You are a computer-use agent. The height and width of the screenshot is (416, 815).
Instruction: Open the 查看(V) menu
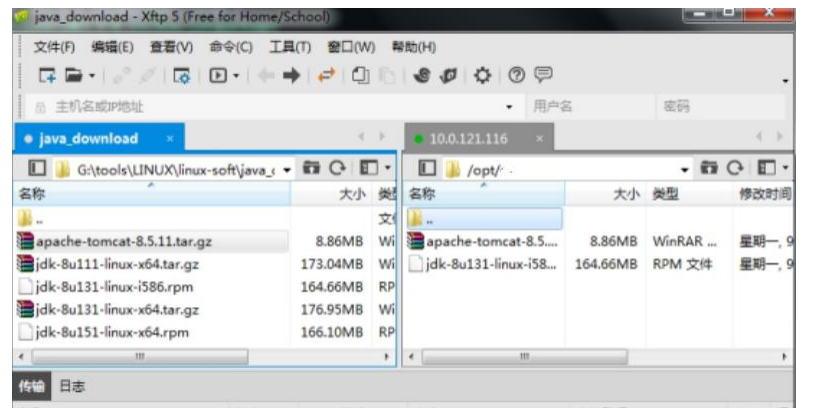[x=171, y=47]
